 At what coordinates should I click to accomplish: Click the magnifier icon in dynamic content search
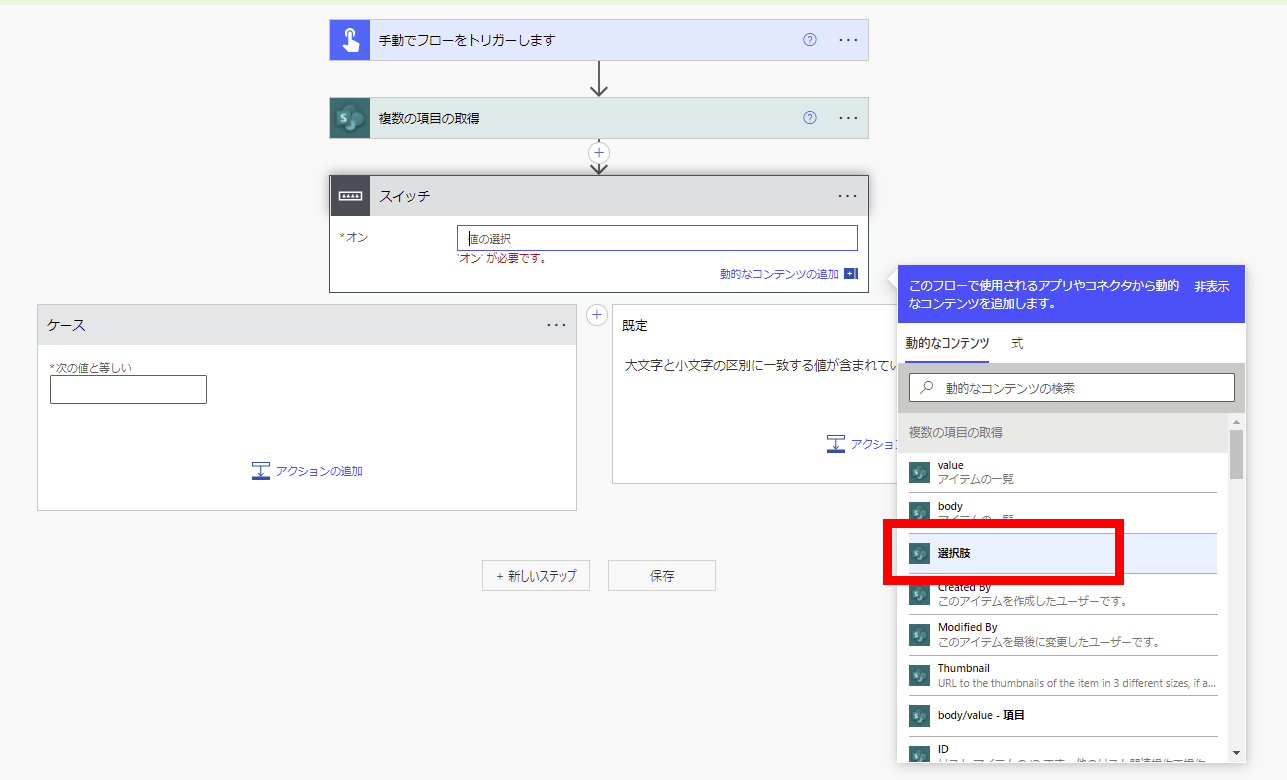[925, 387]
